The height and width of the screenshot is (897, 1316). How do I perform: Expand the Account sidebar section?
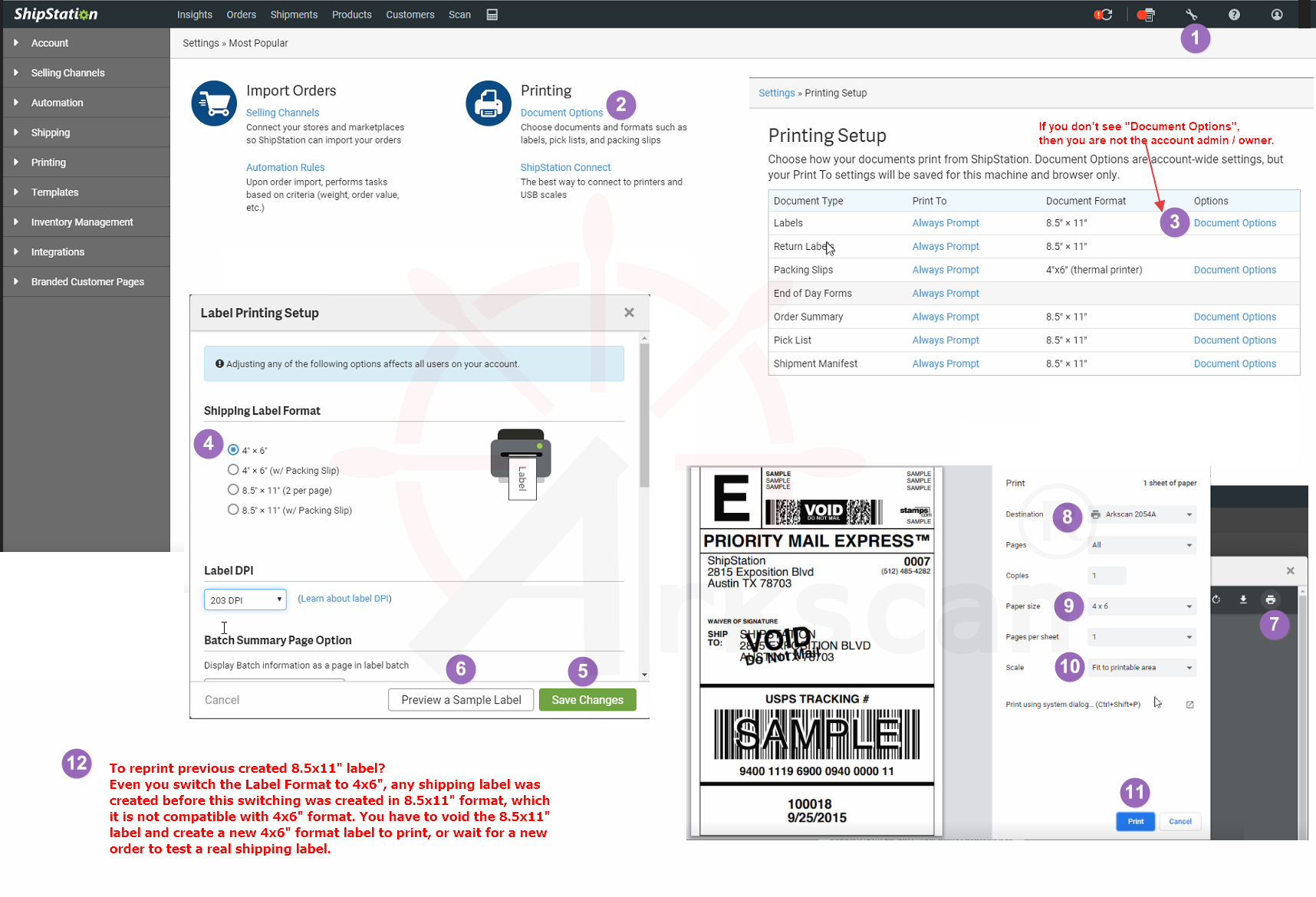86,43
